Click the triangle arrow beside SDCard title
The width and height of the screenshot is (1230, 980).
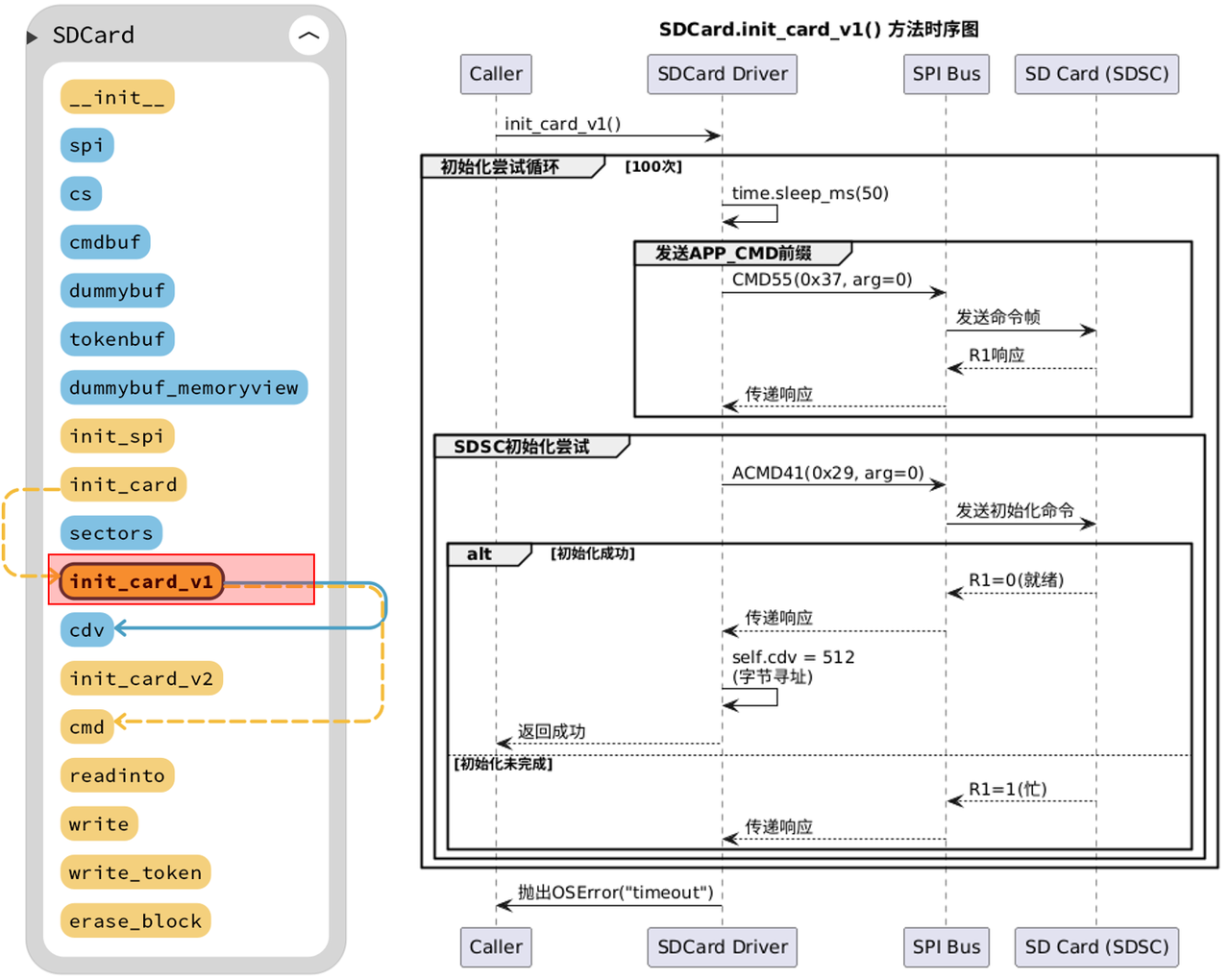pos(32,37)
